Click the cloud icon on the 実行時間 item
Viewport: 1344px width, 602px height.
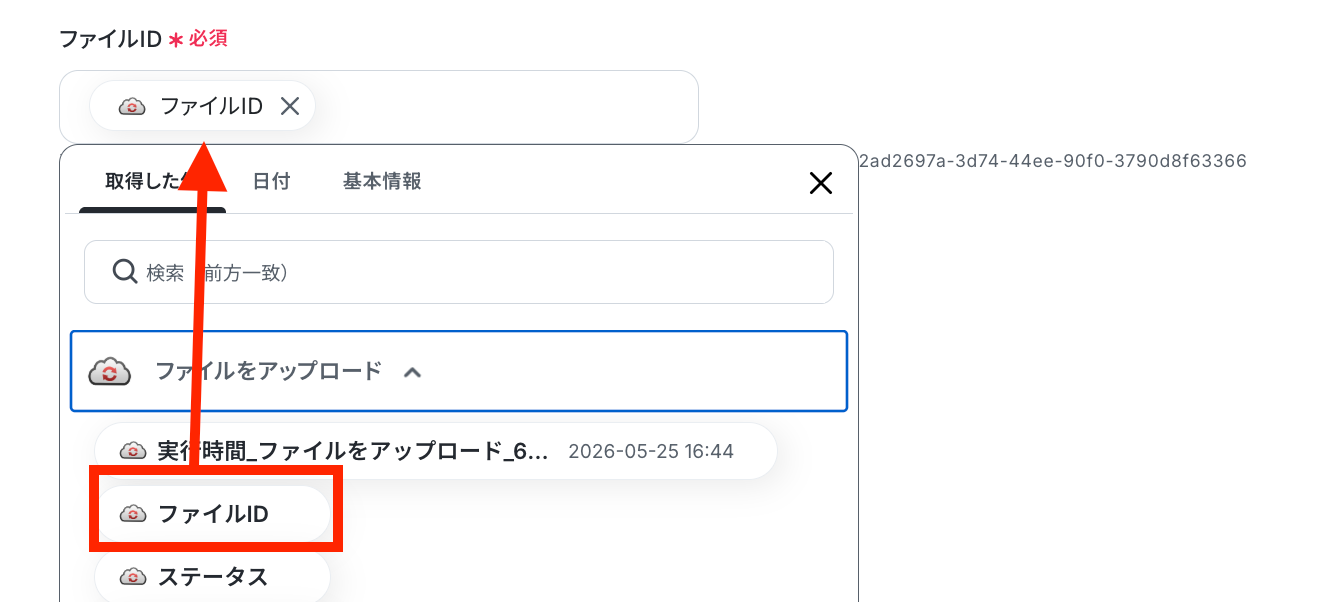click(x=133, y=451)
